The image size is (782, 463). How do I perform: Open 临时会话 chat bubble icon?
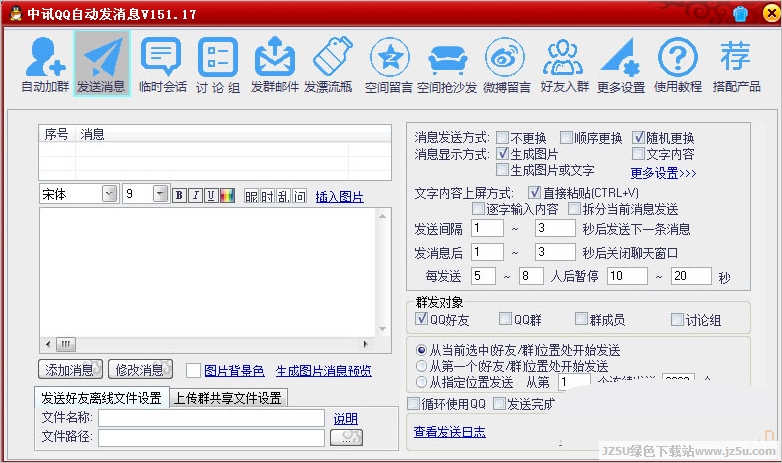pyautogui.click(x=162, y=64)
